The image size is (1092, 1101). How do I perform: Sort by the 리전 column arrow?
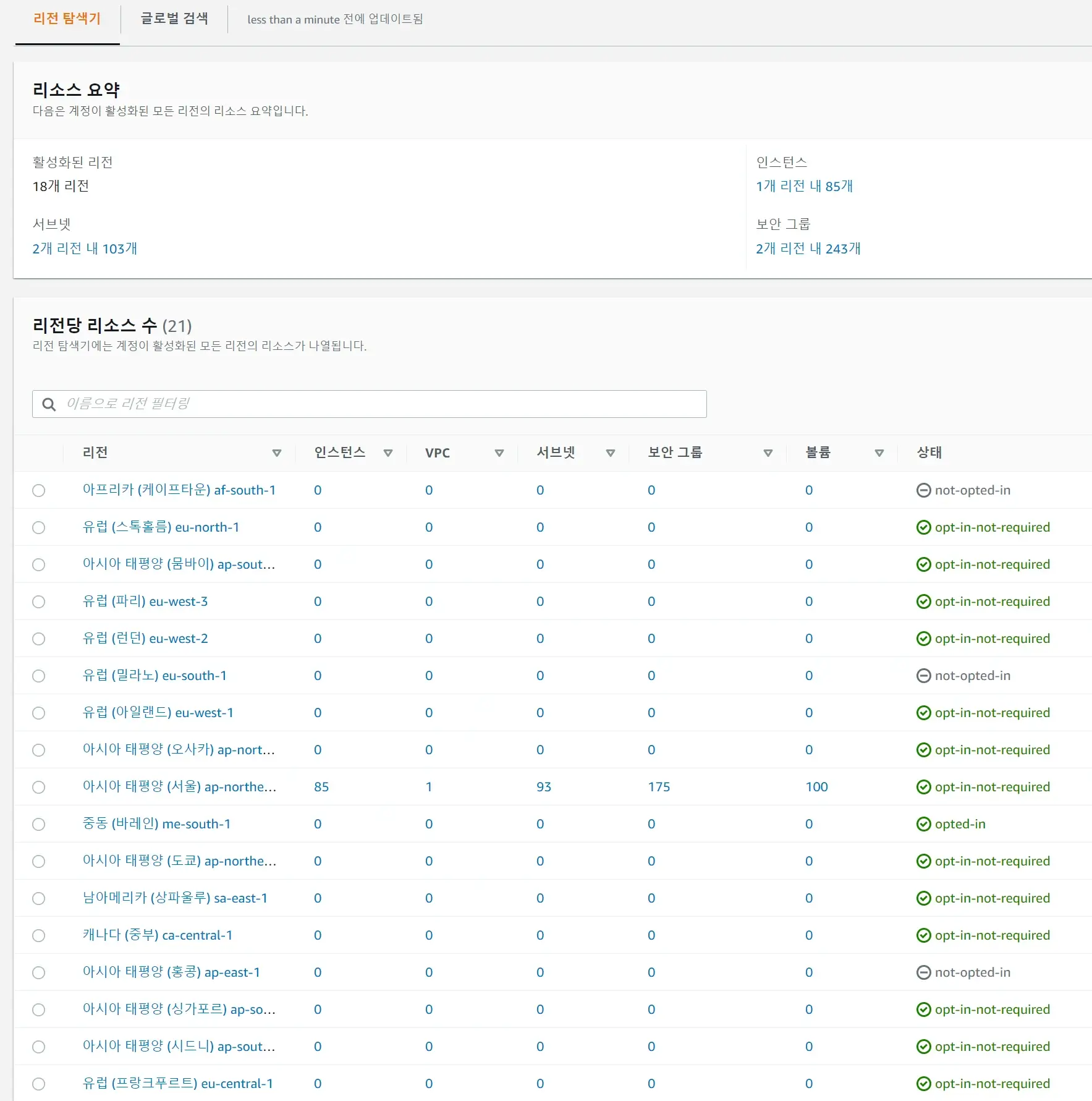point(277,453)
